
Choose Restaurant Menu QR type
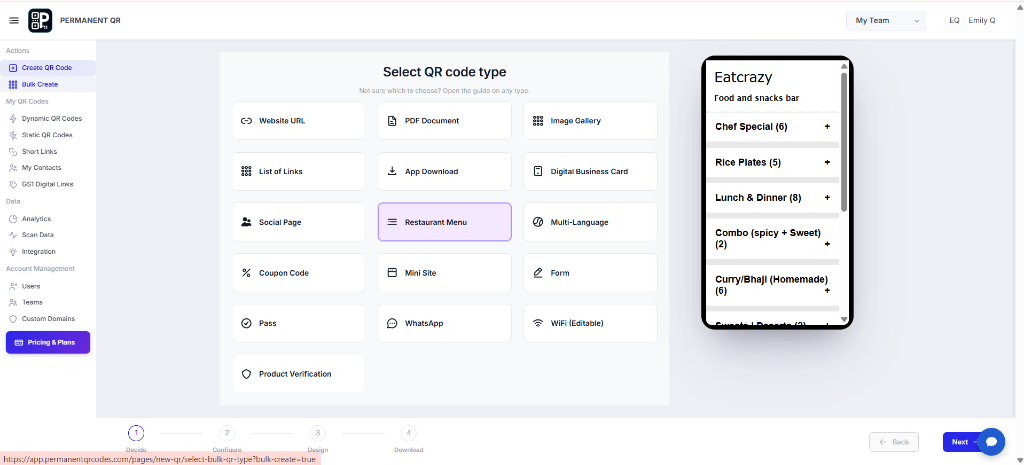pyautogui.click(x=445, y=222)
